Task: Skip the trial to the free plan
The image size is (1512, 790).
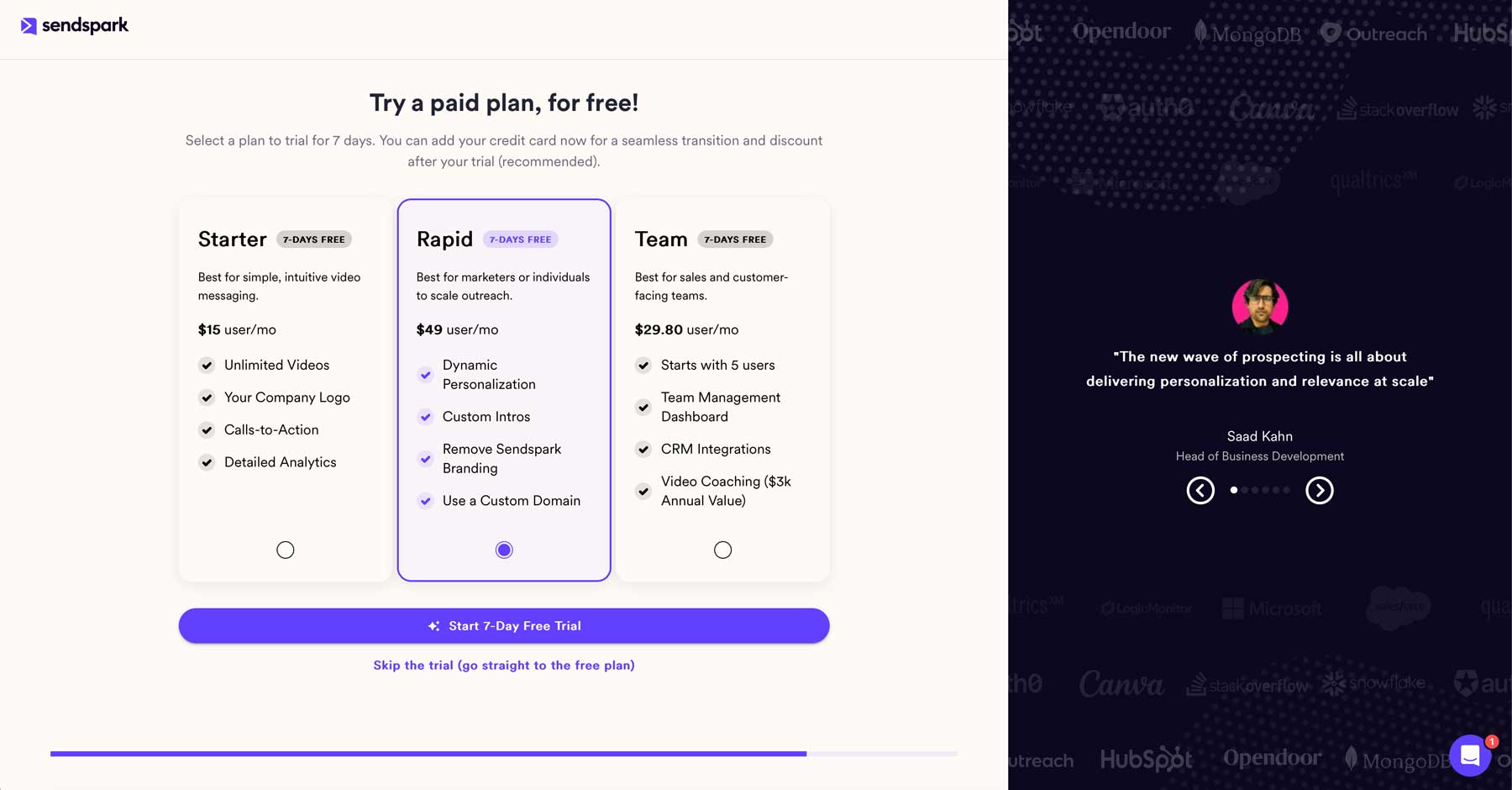Action: pyautogui.click(x=504, y=665)
